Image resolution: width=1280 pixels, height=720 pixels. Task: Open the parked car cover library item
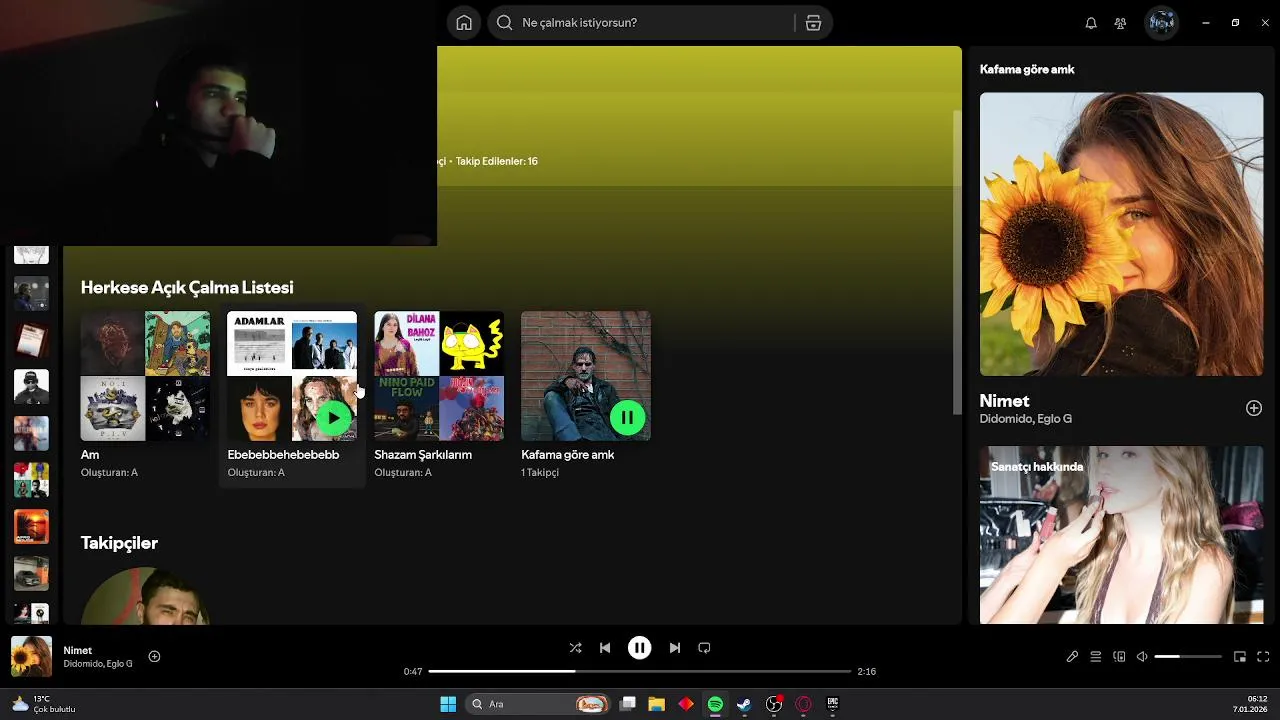click(31, 573)
